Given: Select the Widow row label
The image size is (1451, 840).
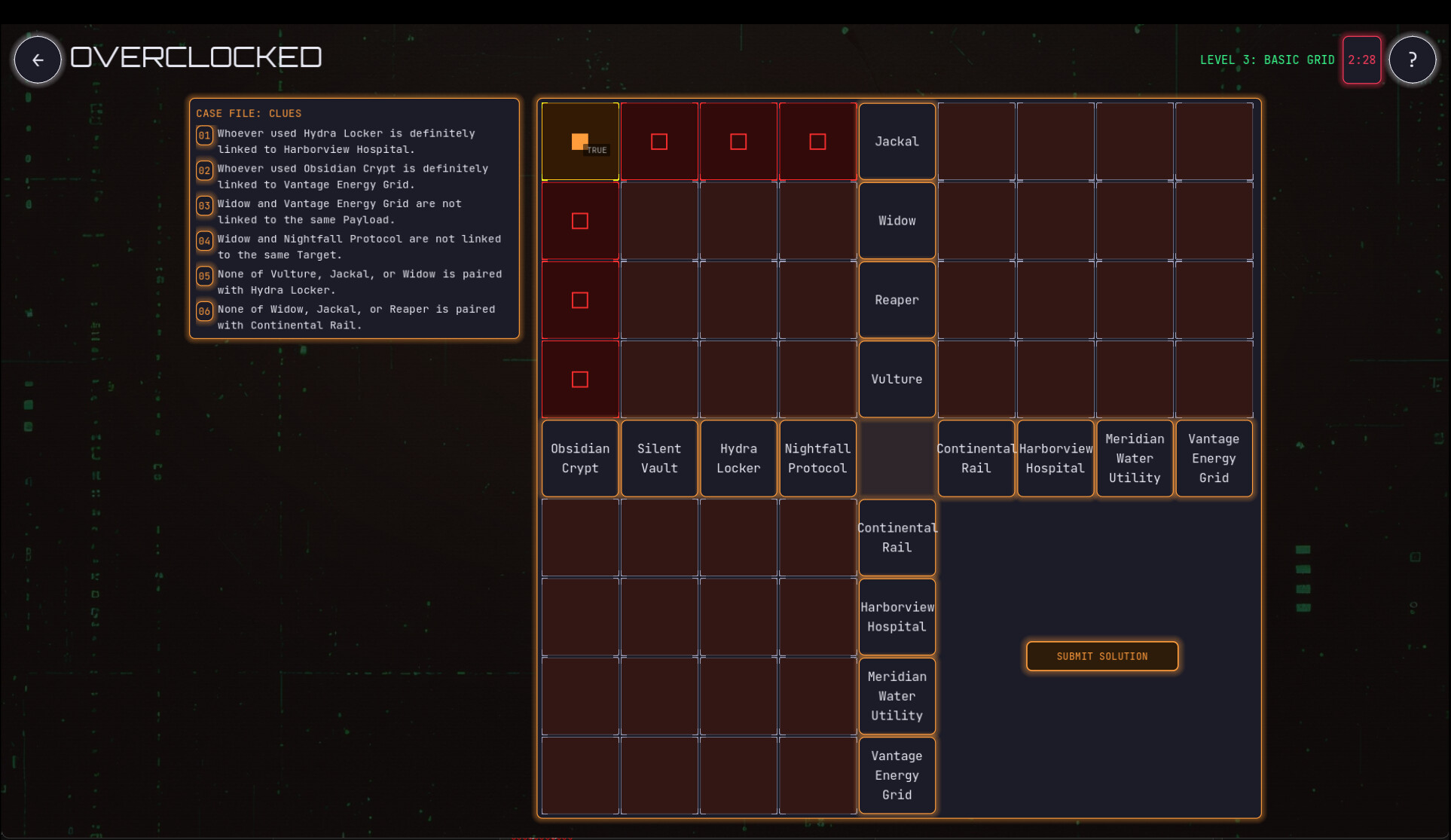Looking at the screenshot, I should [897, 221].
